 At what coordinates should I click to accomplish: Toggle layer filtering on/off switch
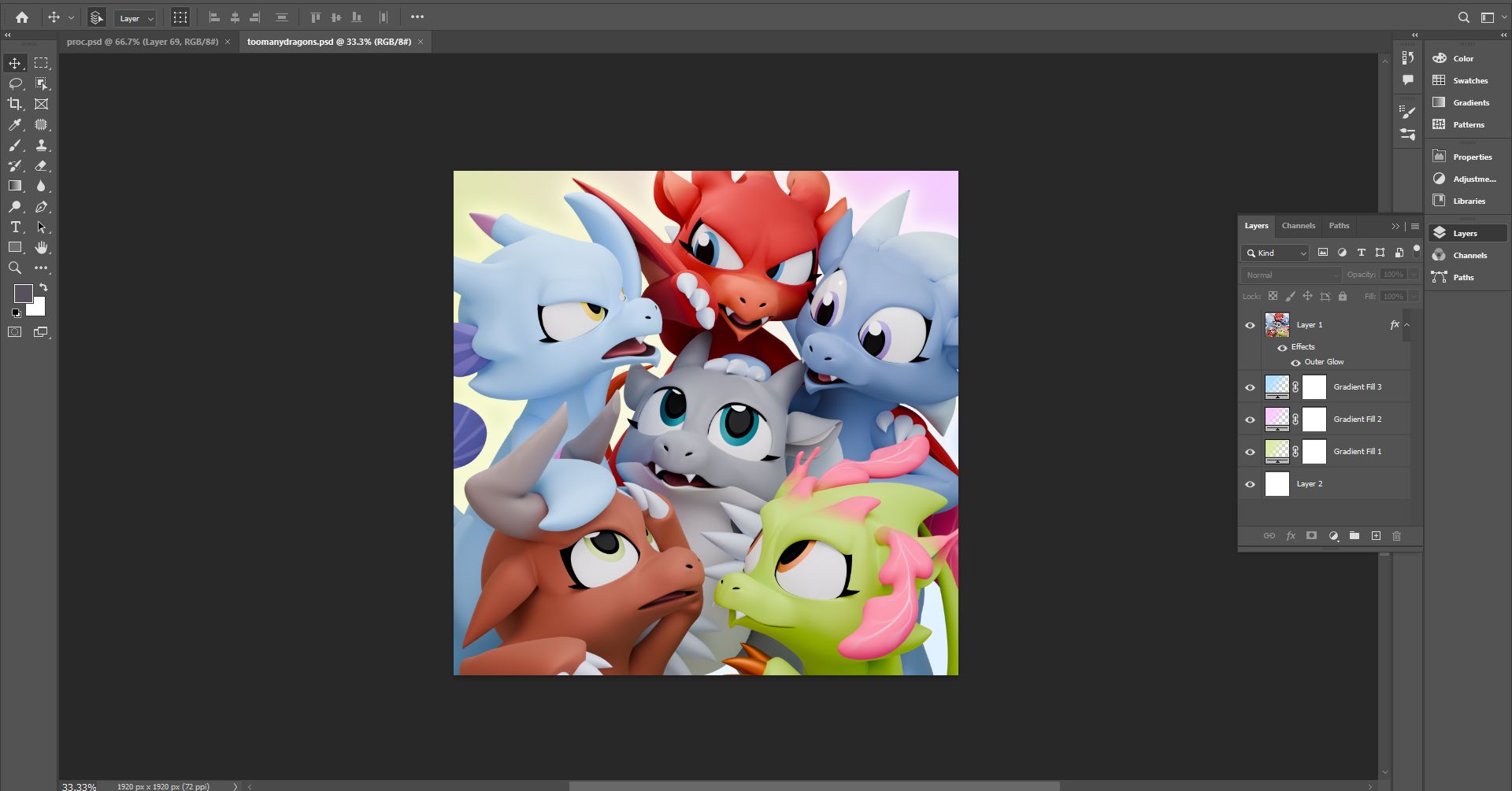pos(1416,251)
